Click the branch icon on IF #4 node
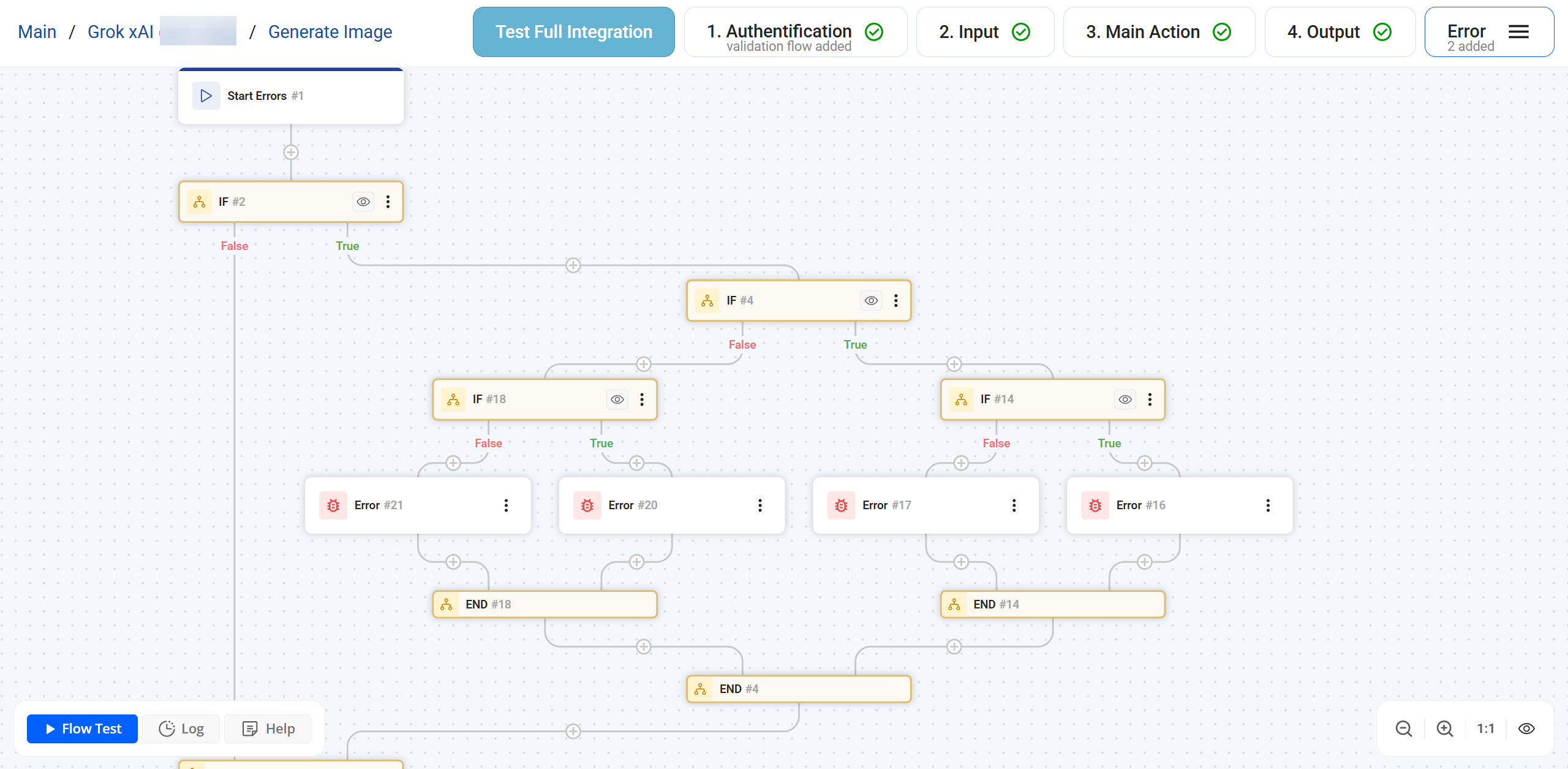The image size is (1568, 769). 707,300
